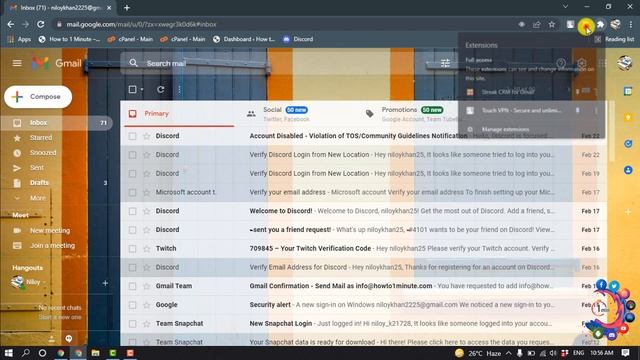Star the Microsoft account email
This screenshot has height=360, width=640.
point(147,192)
